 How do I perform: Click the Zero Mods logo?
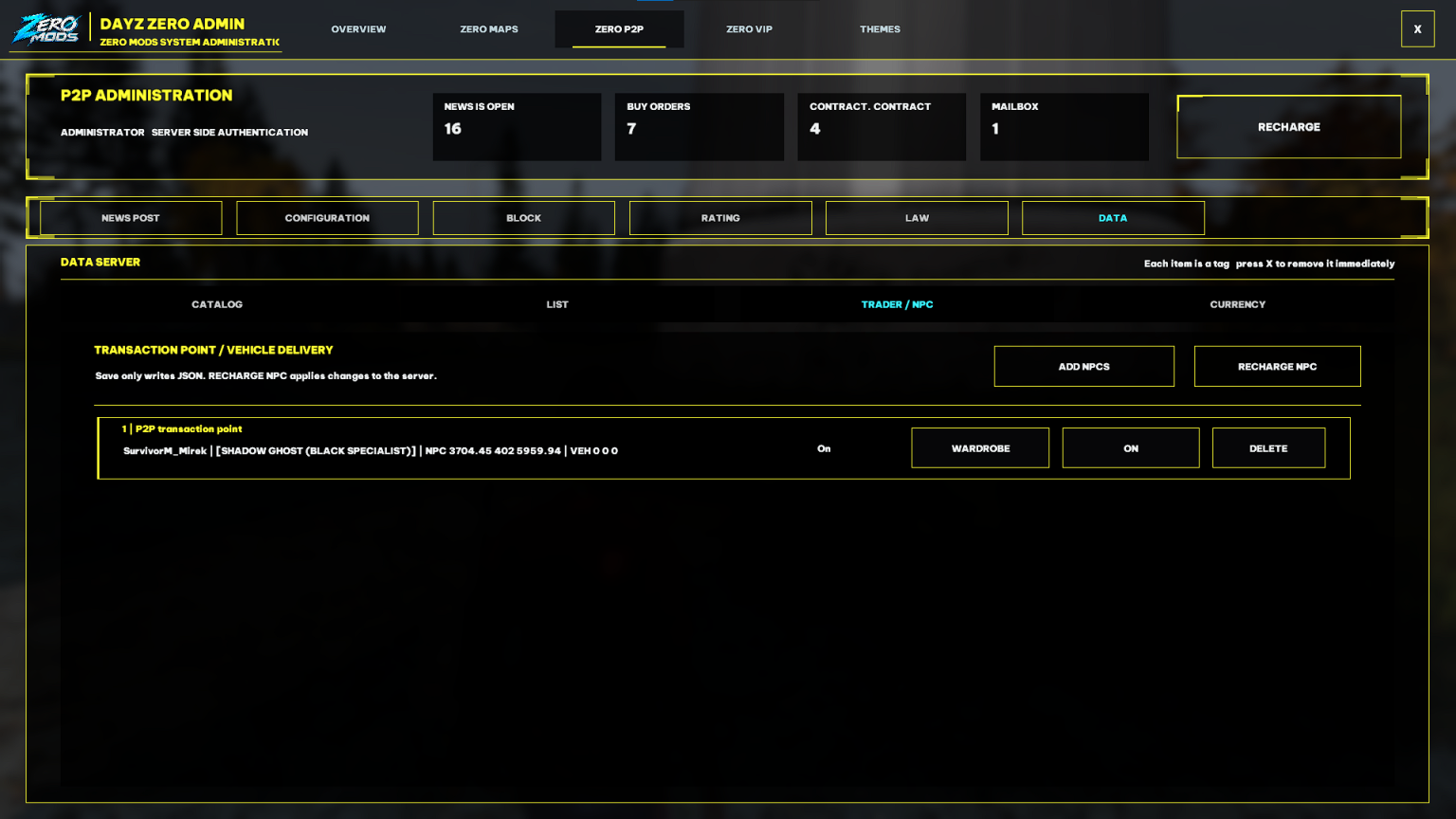click(45, 29)
